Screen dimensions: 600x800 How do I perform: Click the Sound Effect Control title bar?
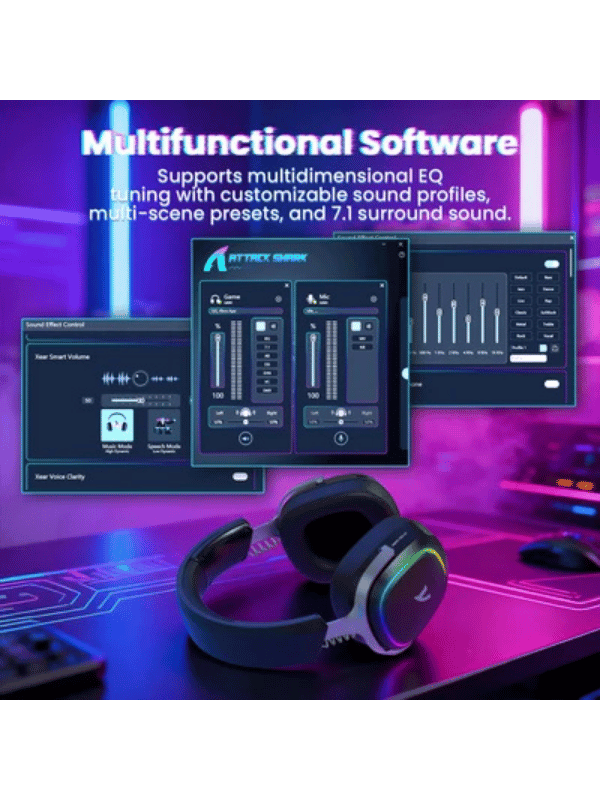(105, 324)
